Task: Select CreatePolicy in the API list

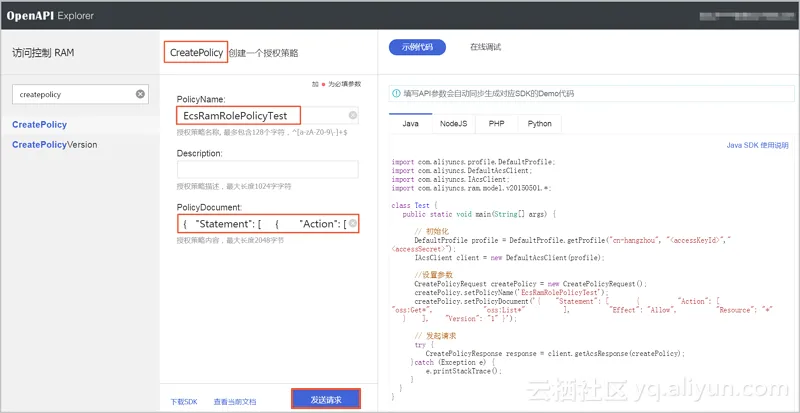Action: pyautogui.click(x=39, y=125)
